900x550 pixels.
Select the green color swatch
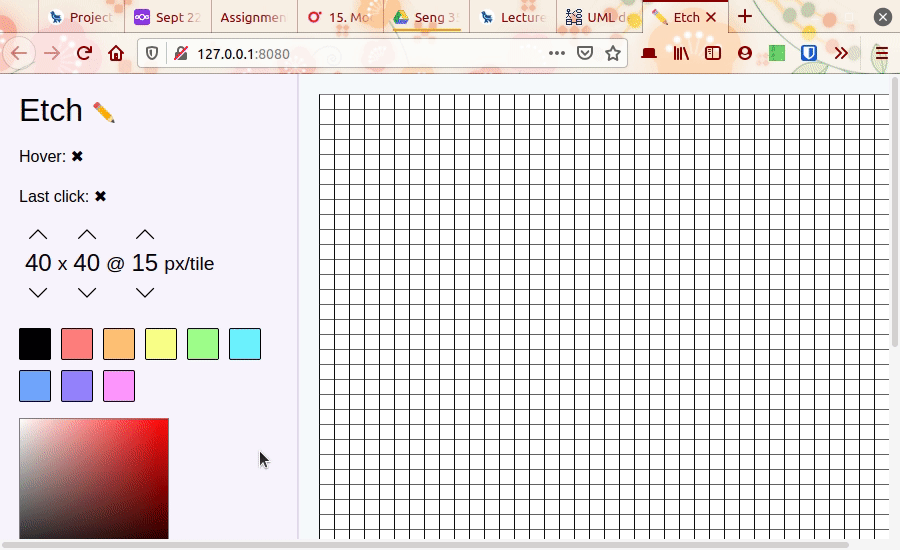point(203,344)
